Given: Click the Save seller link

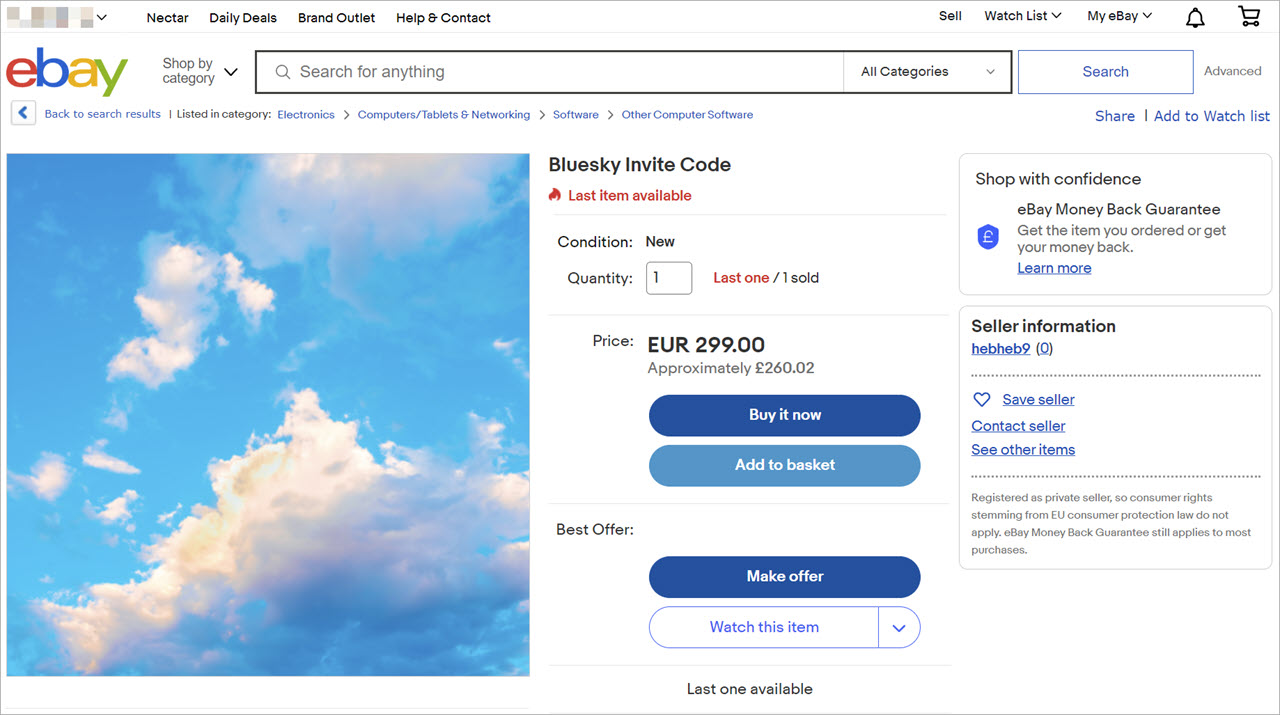Looking at the screenshot, I should pos(1039,399).
